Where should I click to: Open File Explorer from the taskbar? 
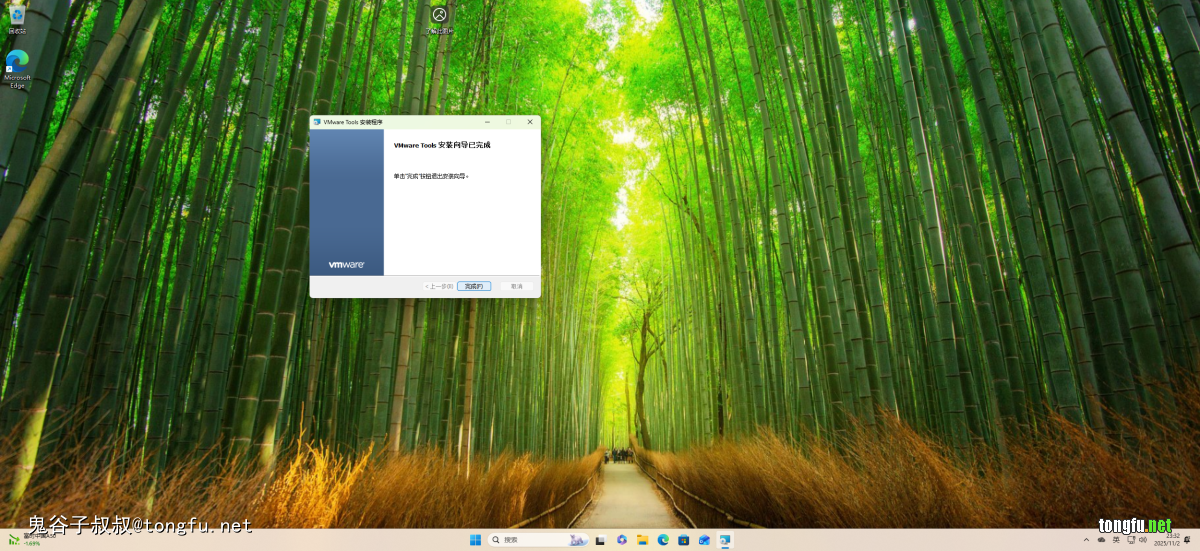click(642, 540)
